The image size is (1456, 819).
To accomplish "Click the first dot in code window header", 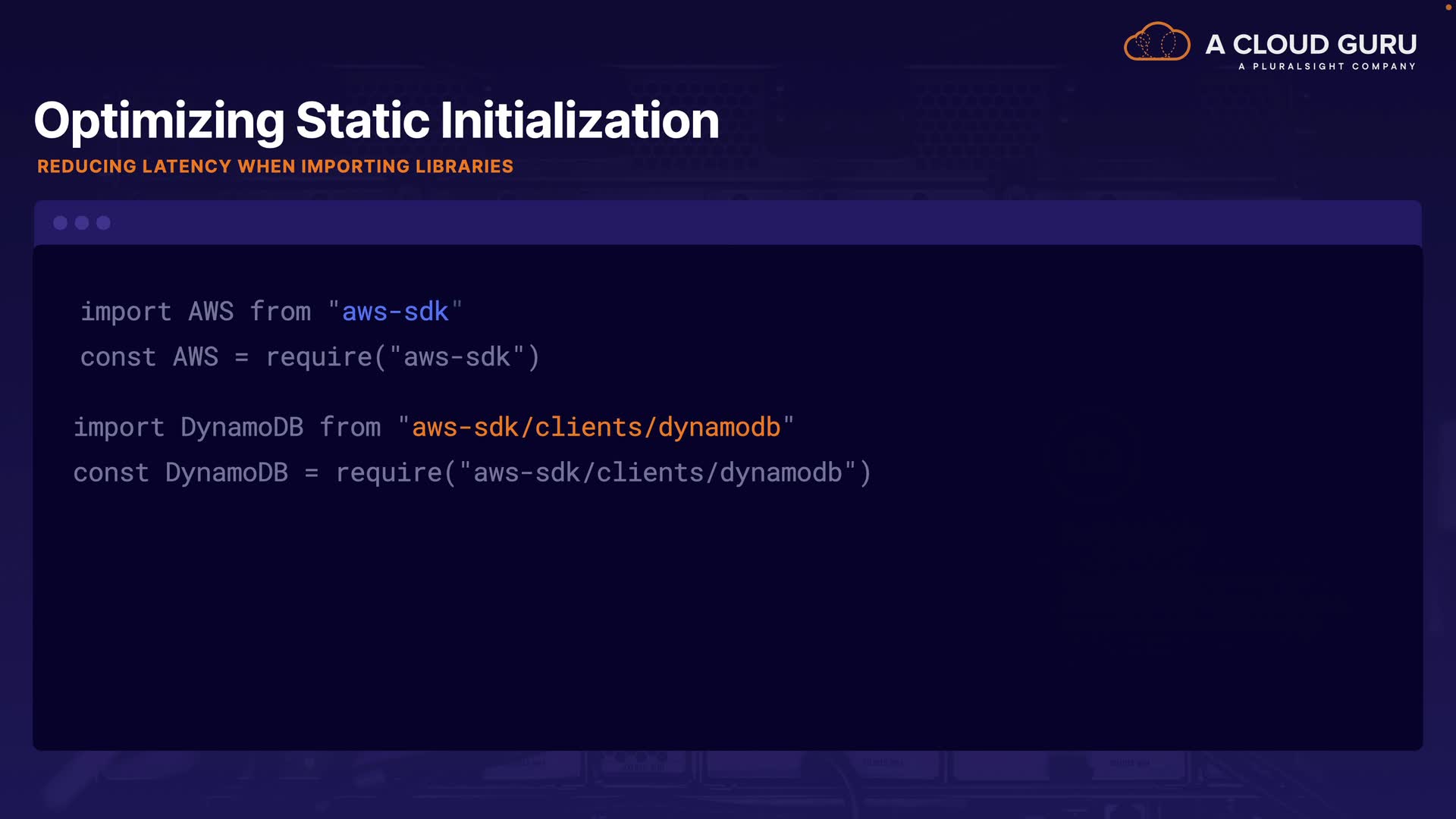I will (61, 223).
